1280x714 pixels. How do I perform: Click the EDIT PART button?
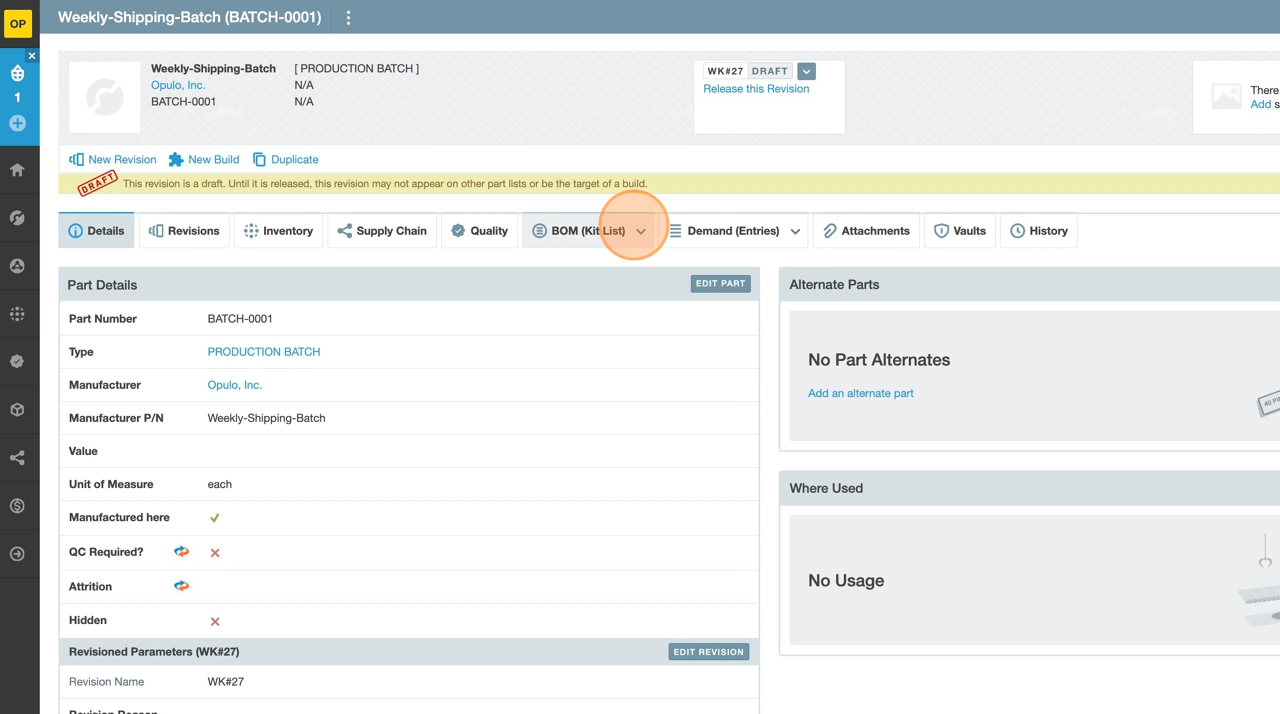click(x=720, y=284)
